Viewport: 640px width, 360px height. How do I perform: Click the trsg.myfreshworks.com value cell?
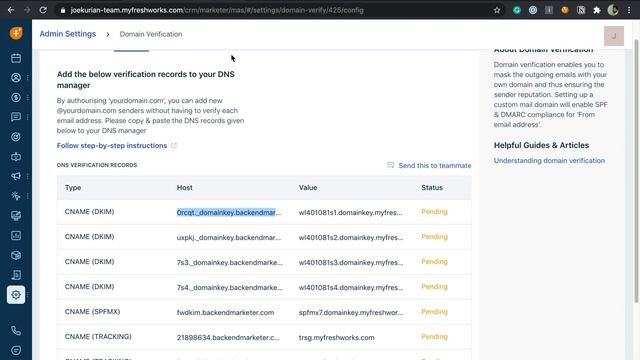[x=336, y=337]
